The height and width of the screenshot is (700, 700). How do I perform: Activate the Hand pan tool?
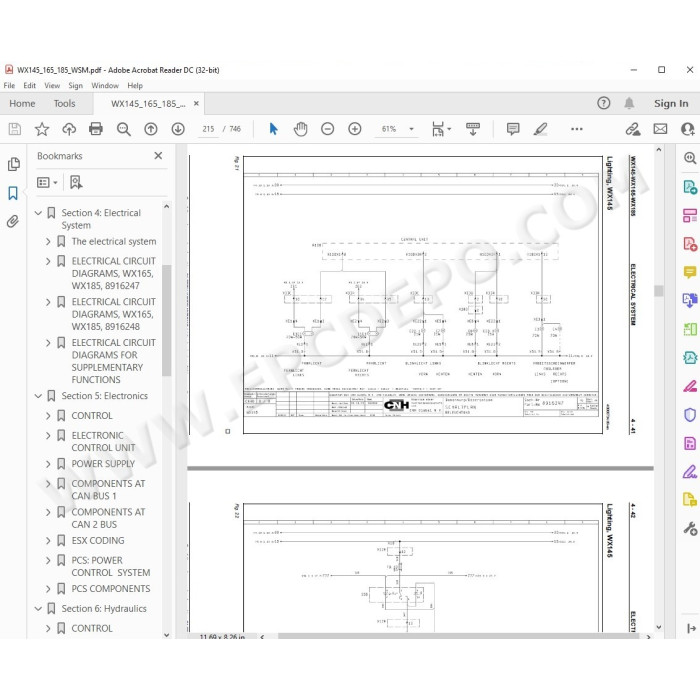pyautogui.click(x=300, y=129)
